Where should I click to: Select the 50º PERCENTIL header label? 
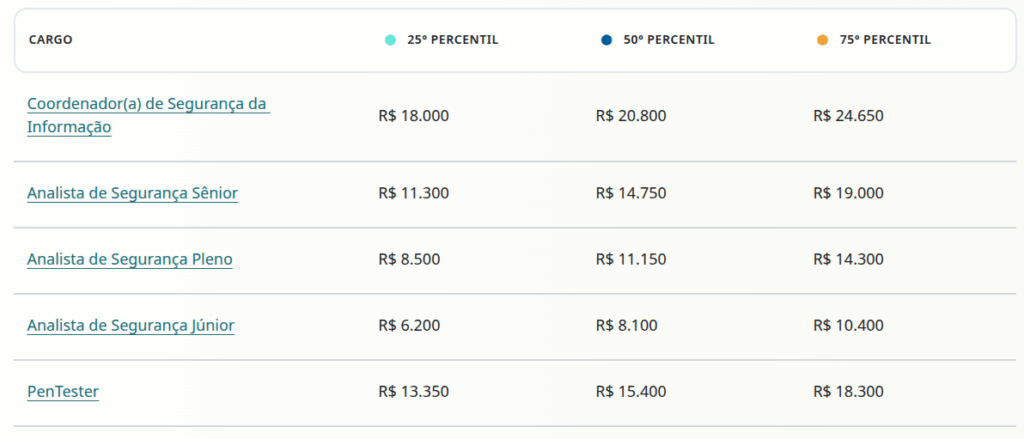tap(669, 40)
